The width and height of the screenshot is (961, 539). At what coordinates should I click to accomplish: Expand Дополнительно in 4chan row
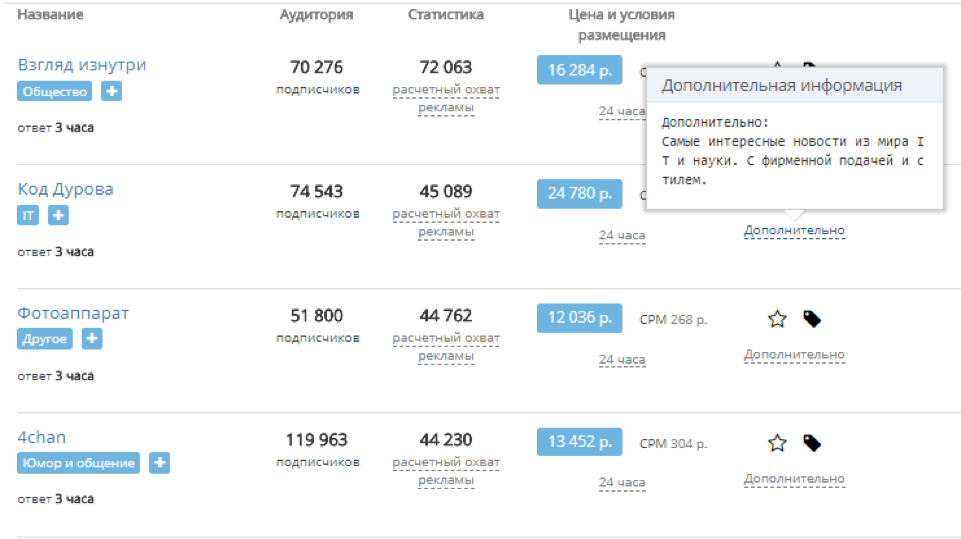point(794,478)
